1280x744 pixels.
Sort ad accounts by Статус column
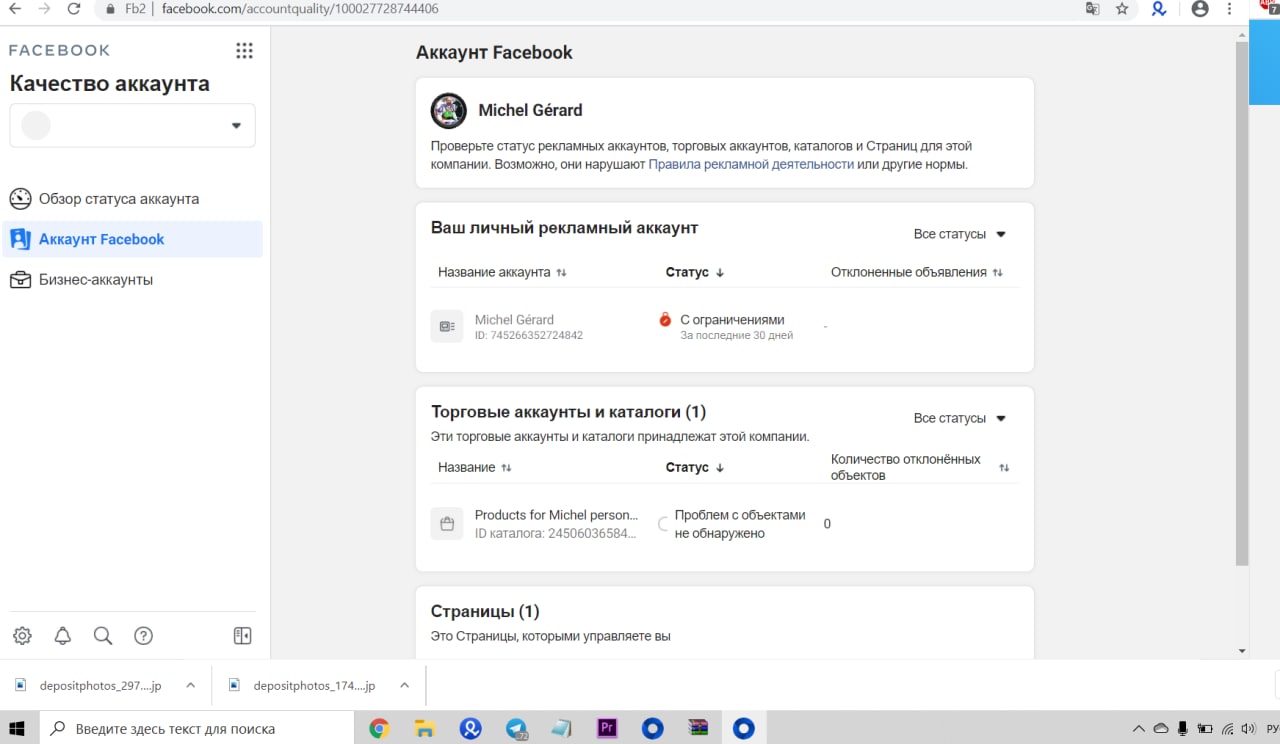[695, 272]
